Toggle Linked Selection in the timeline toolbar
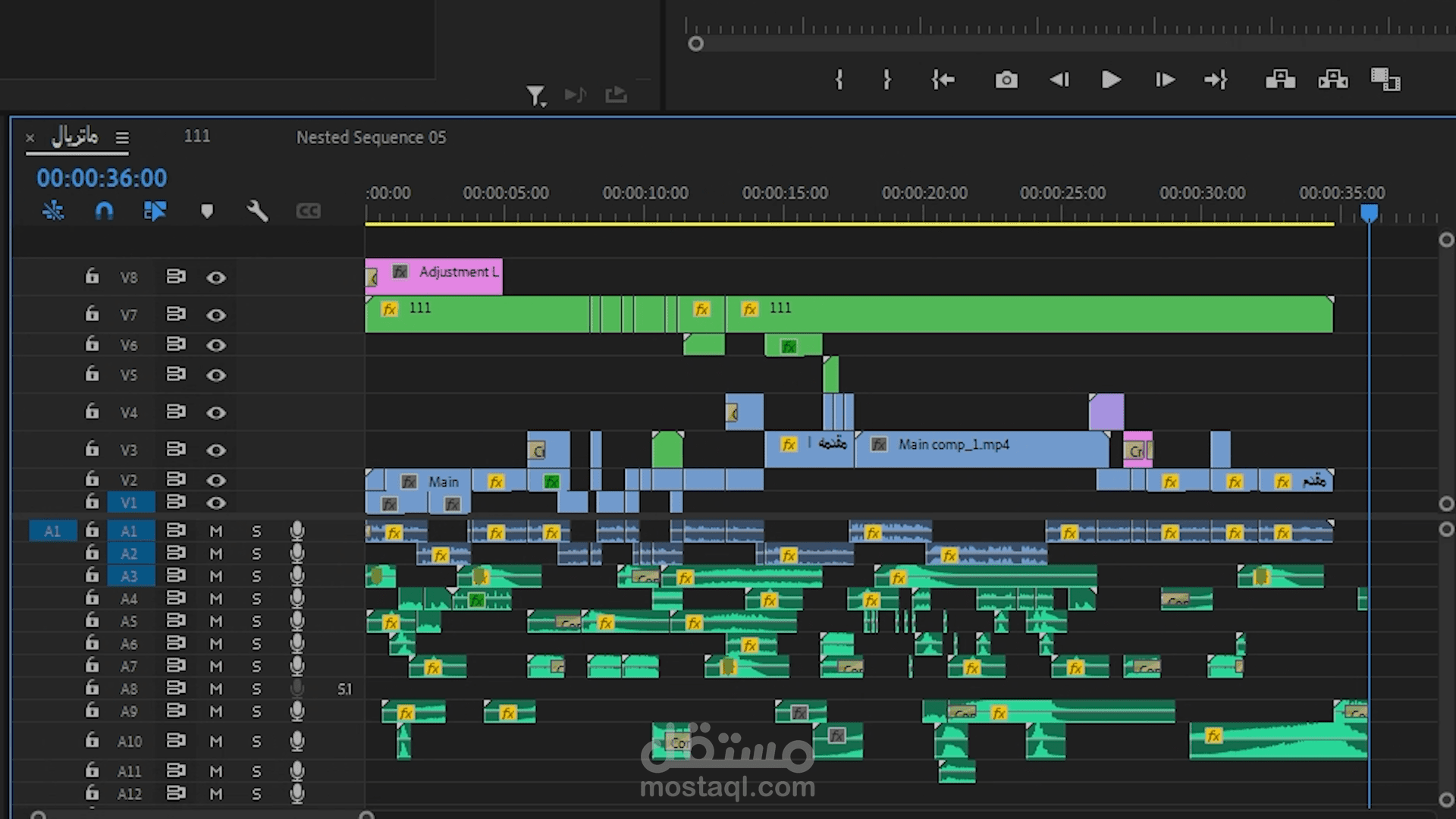This screenshot has height=819, width=1456. (x=155, y=211)
